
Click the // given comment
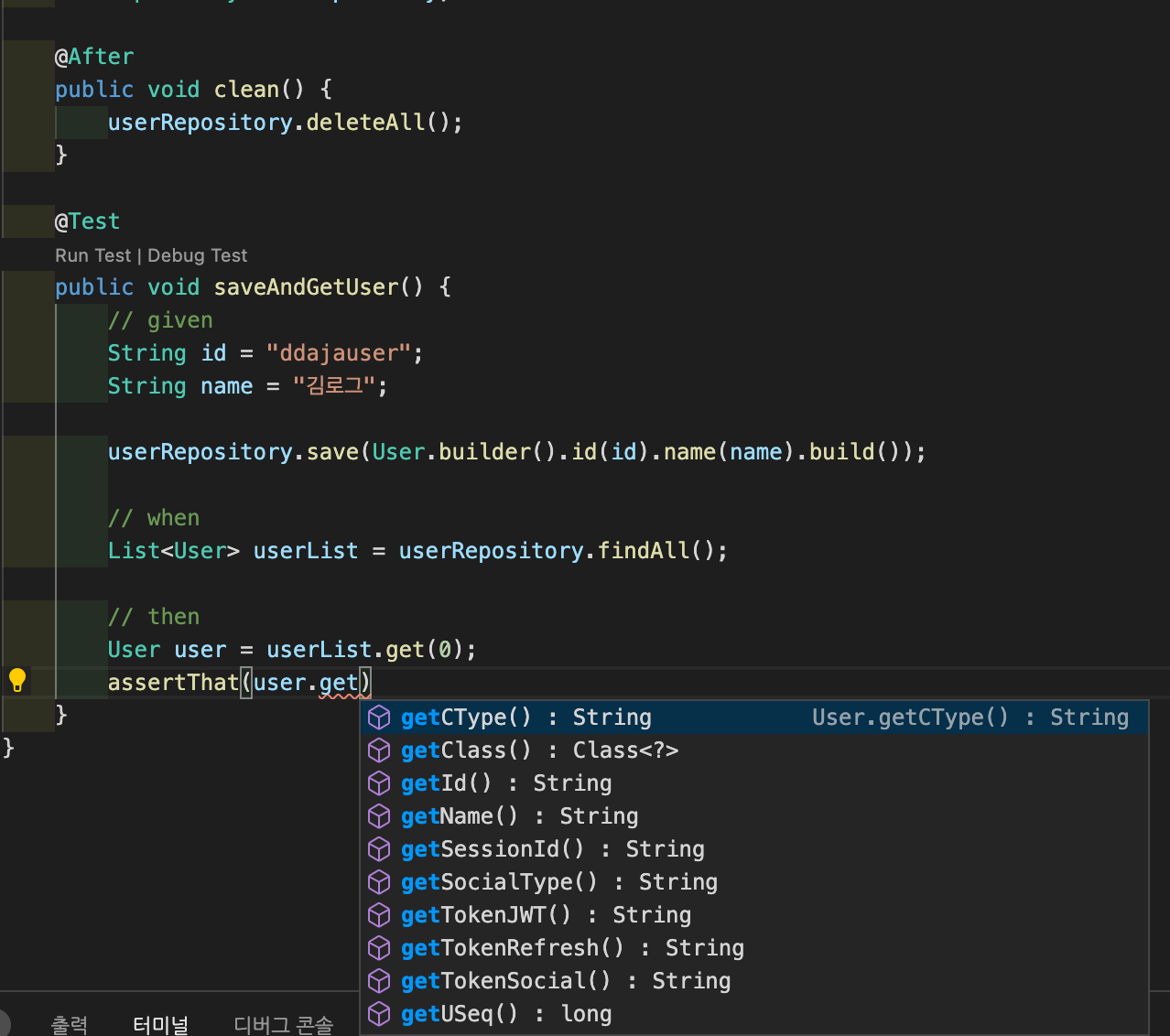click(x=160, y=320)
